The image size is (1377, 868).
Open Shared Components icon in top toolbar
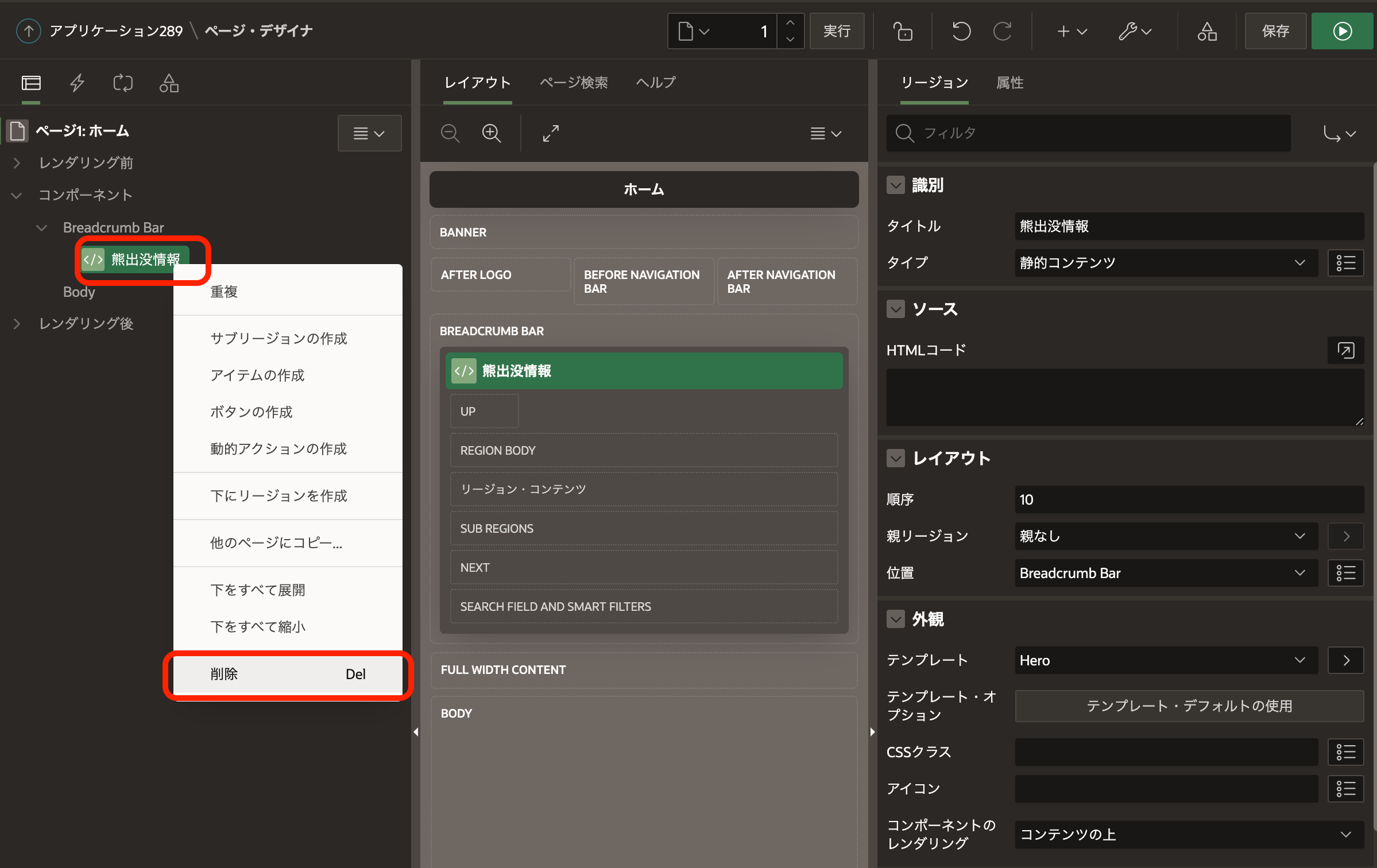point(1206,31)
